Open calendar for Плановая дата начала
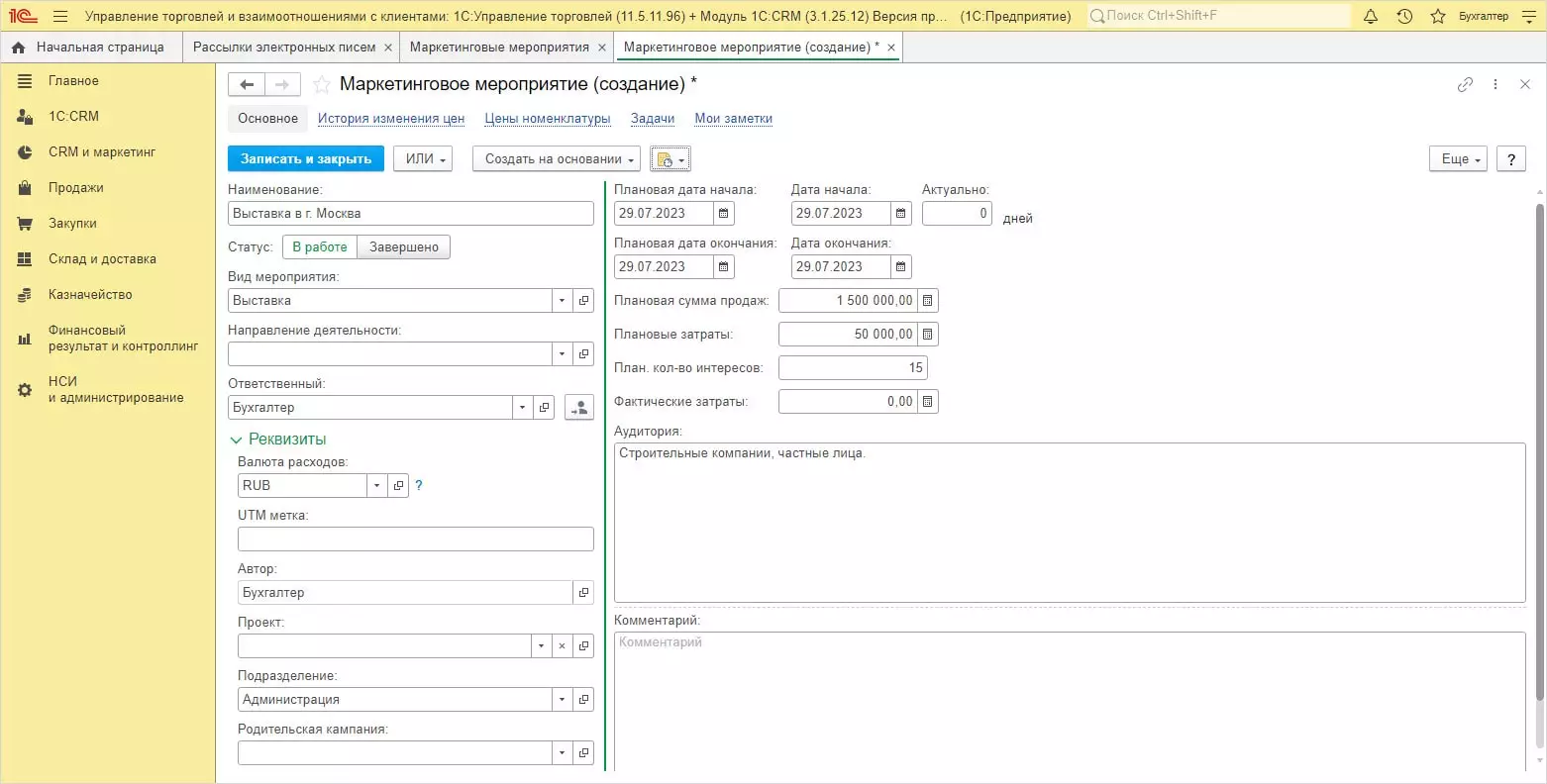This screenshot has width=1547, height=784. pyautogui.click(x=724, y=213)
